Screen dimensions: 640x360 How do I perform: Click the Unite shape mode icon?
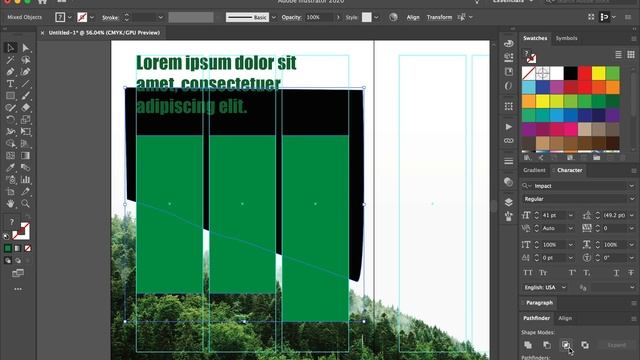(x=528, y=345)
